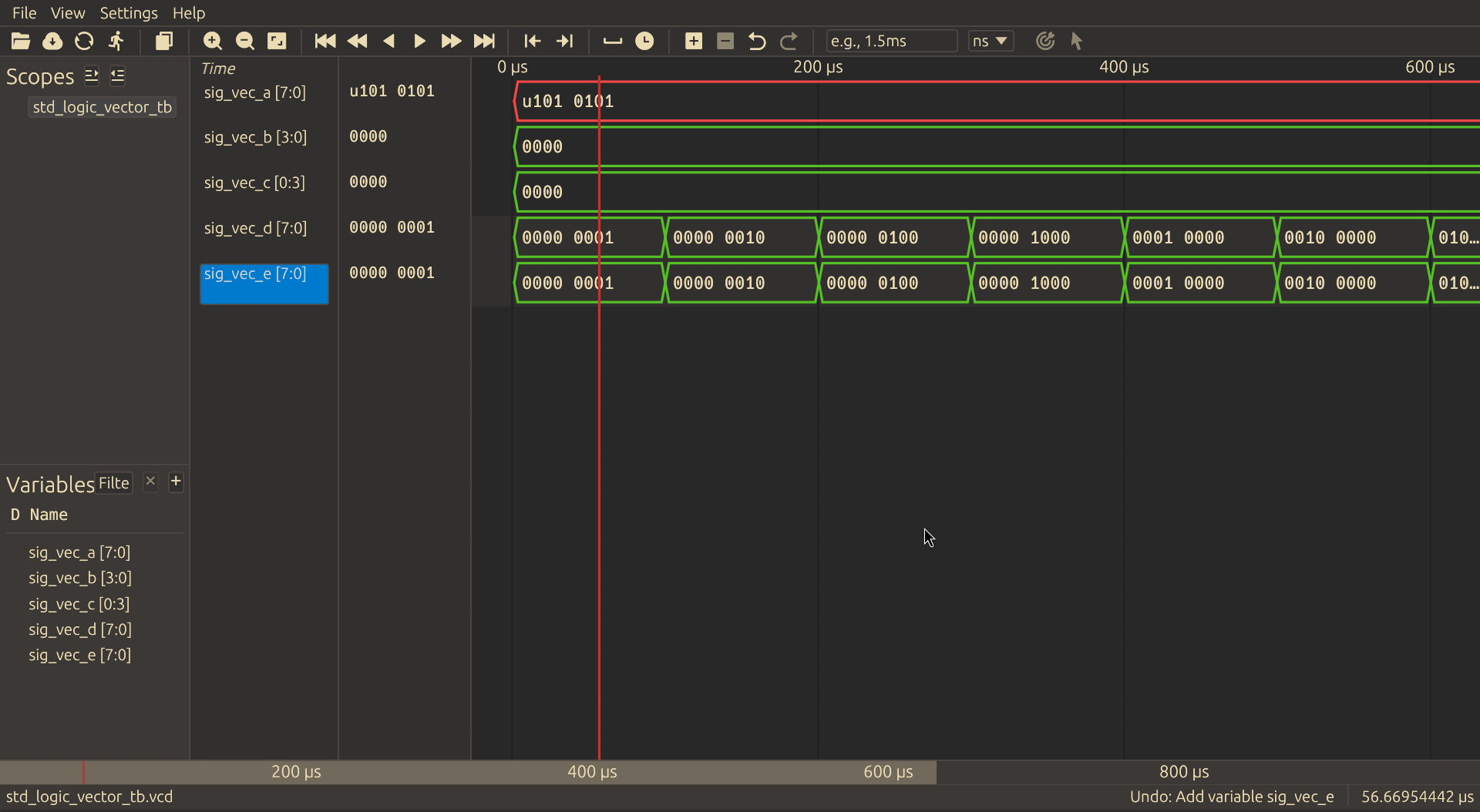Open the View menu

68,13
